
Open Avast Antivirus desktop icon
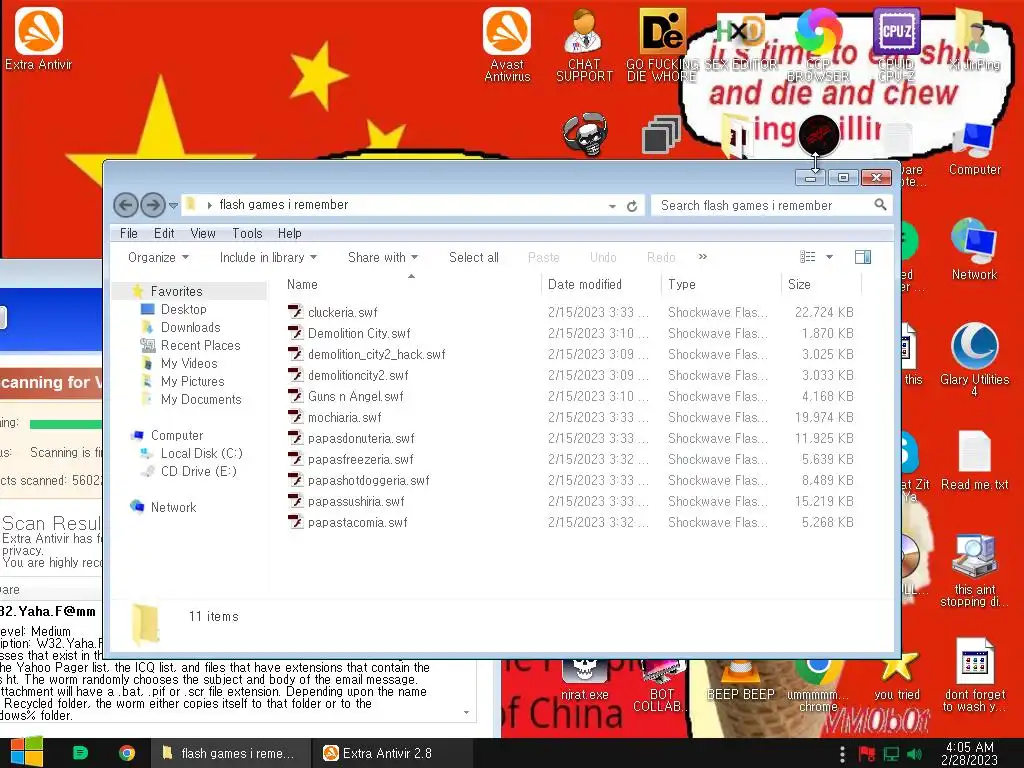coord(507,44)
